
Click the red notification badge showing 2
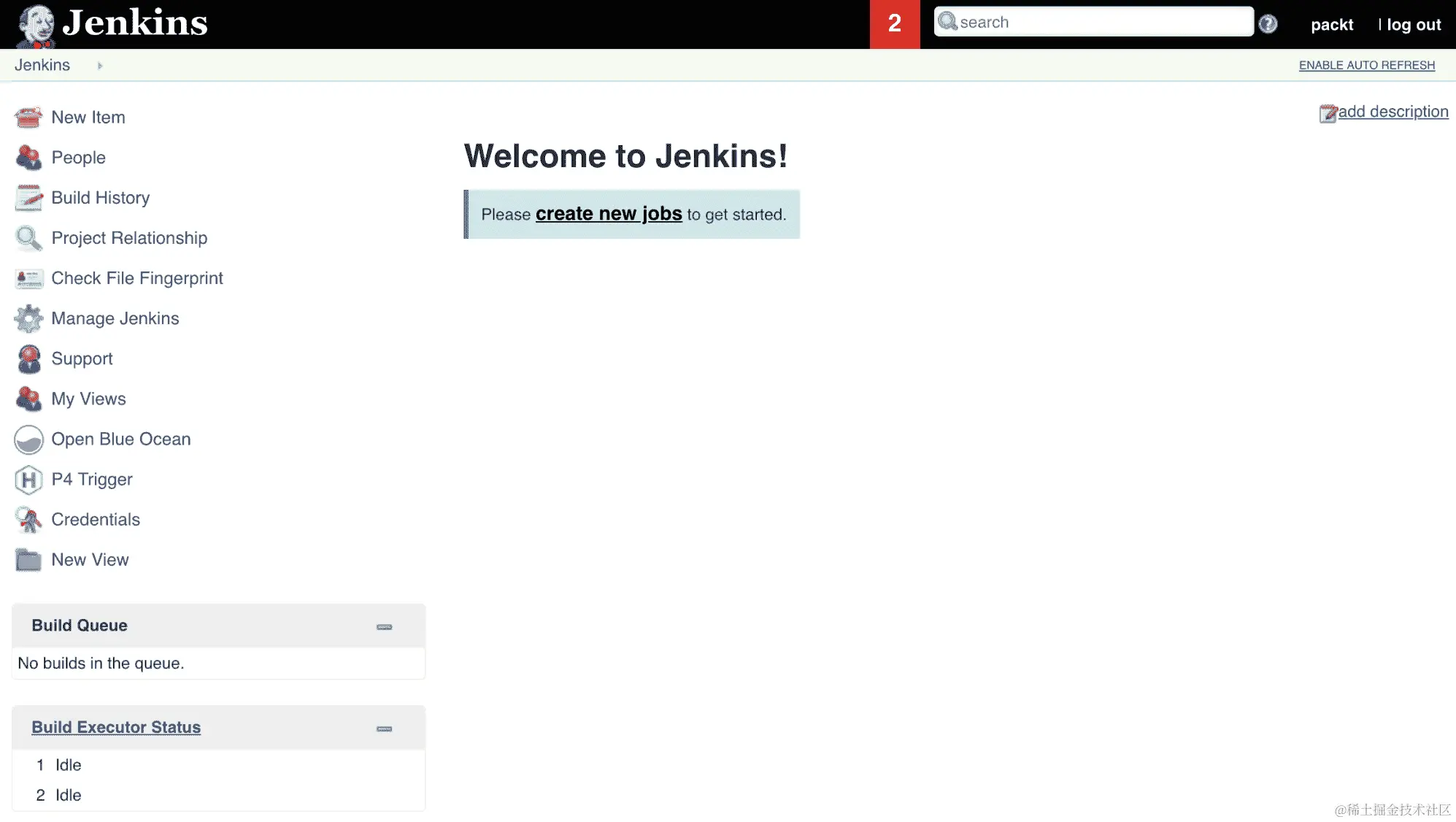point(894,24)
